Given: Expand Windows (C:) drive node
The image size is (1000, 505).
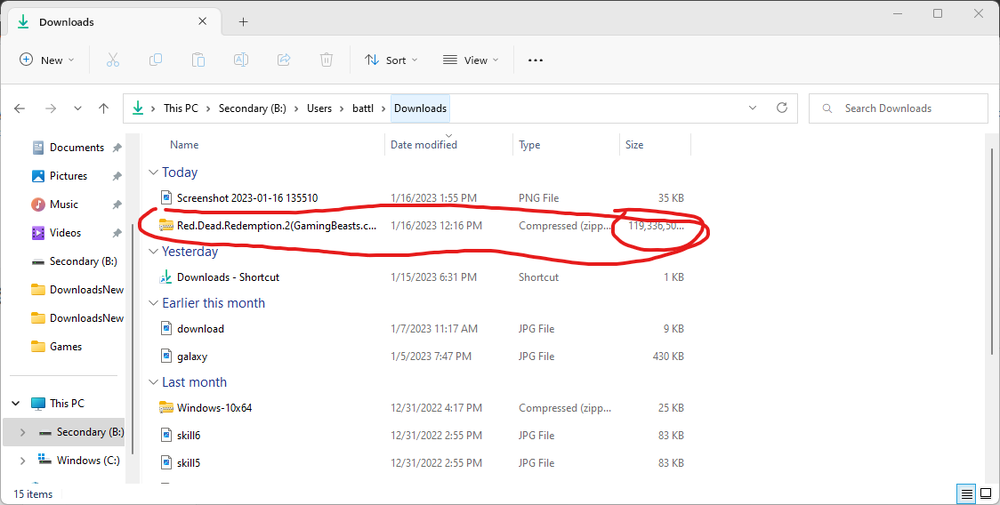Looking at the screenshot, I should (23, 460).
